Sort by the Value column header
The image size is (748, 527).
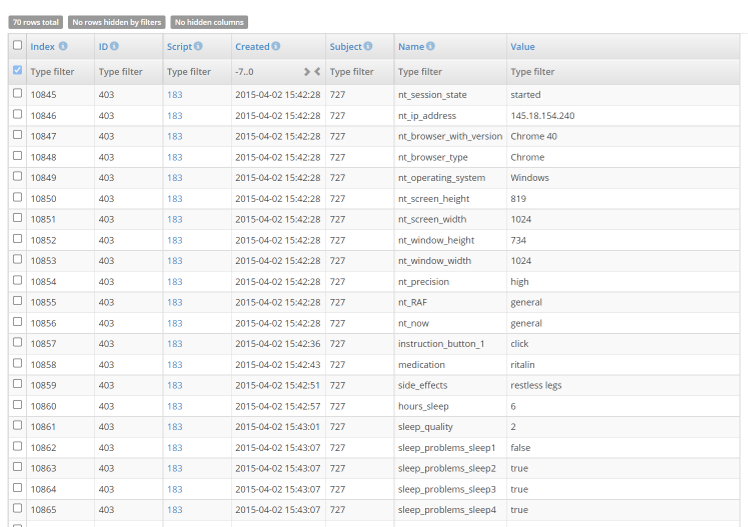522,46
